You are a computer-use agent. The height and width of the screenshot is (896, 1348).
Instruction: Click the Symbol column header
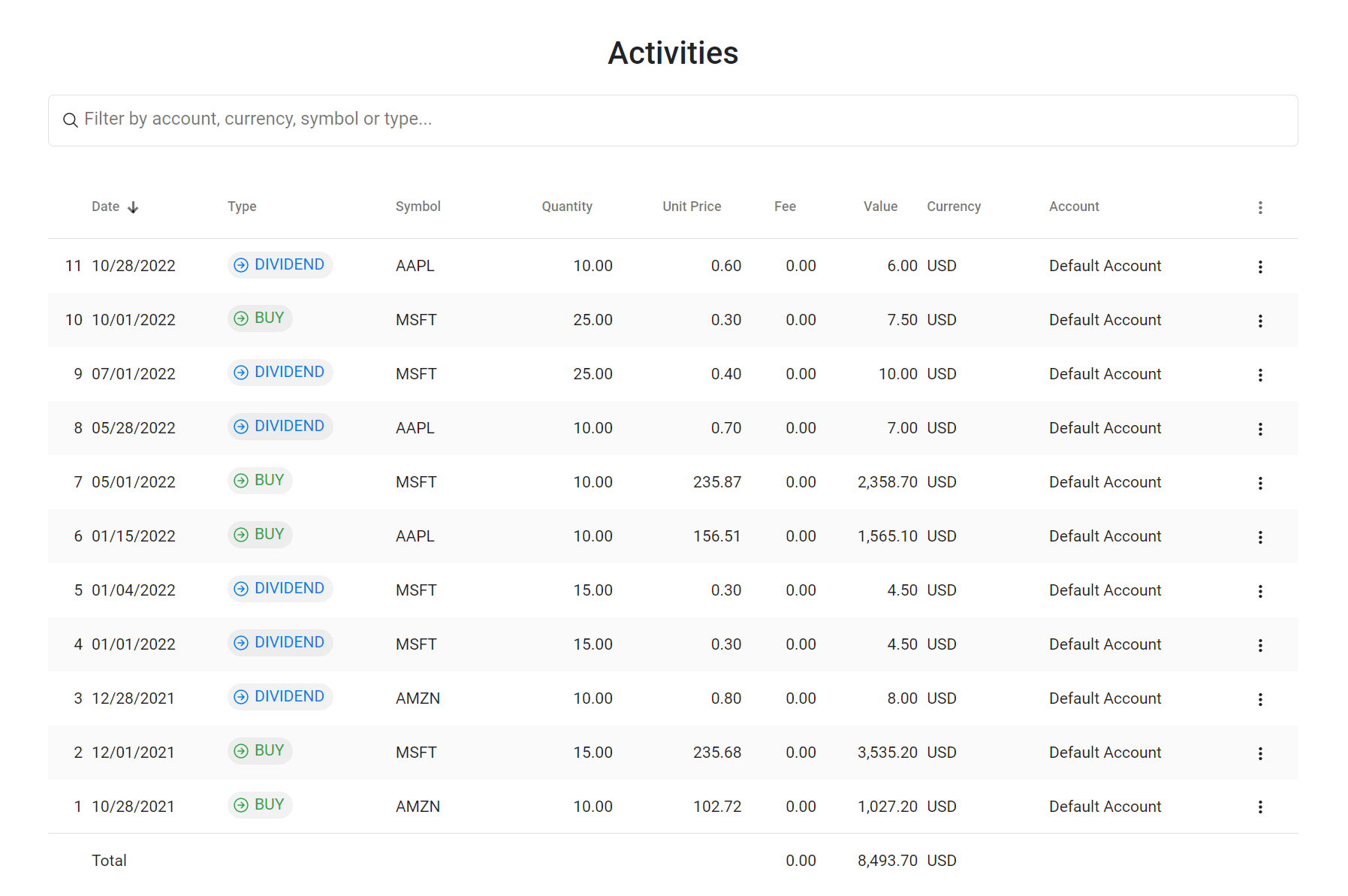(x=418, y=206)
